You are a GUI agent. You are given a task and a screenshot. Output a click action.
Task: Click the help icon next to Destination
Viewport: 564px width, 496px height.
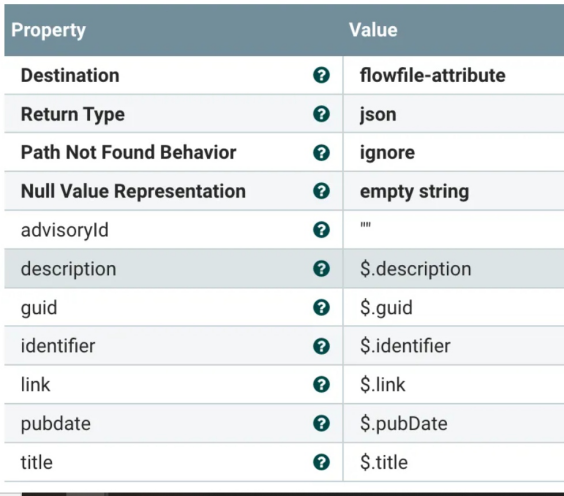(x=321, y=75)
